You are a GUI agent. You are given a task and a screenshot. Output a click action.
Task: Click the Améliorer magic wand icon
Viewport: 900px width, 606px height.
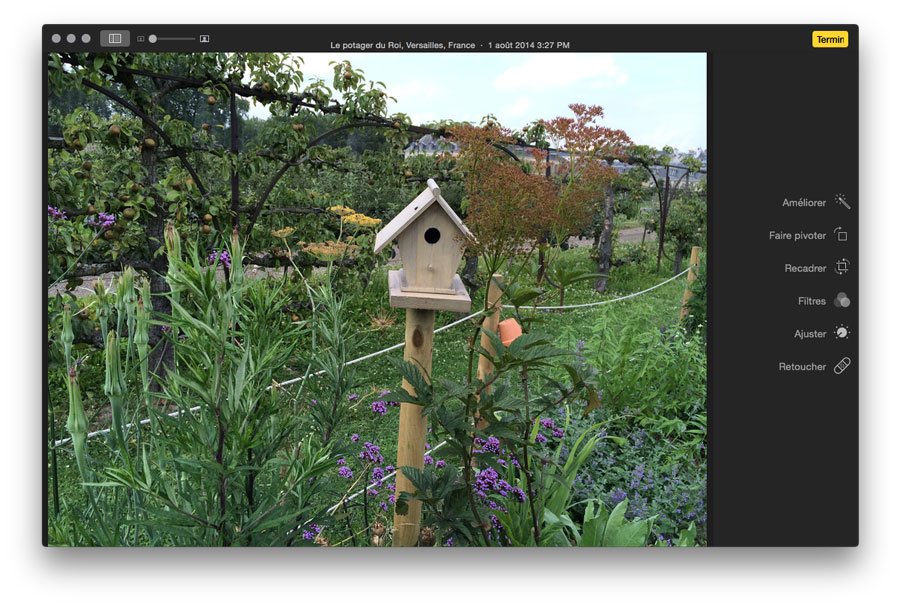coord(842,201)
